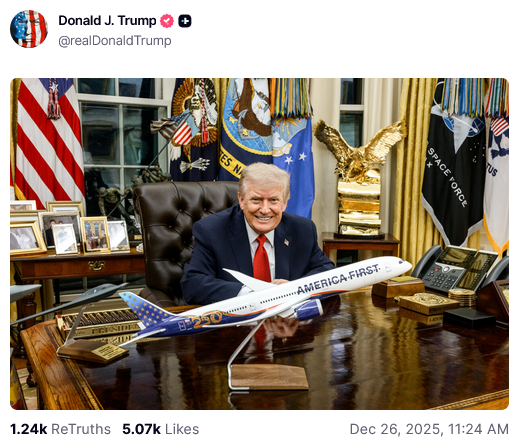Click the America First text on plane

(x=338, y=279)
